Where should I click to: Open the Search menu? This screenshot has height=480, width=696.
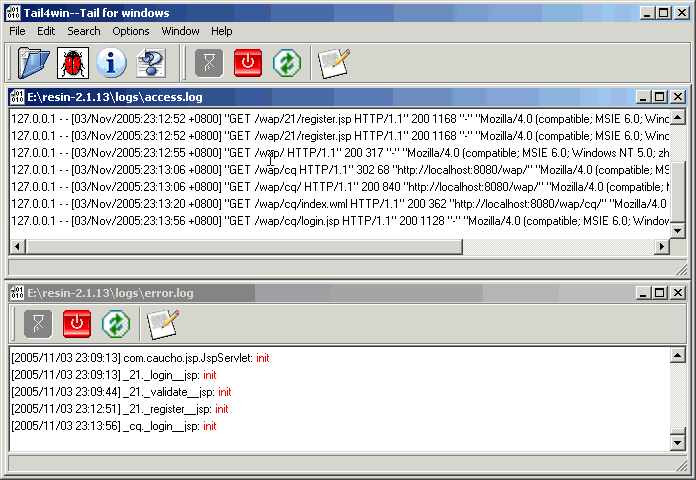[83, 31]
